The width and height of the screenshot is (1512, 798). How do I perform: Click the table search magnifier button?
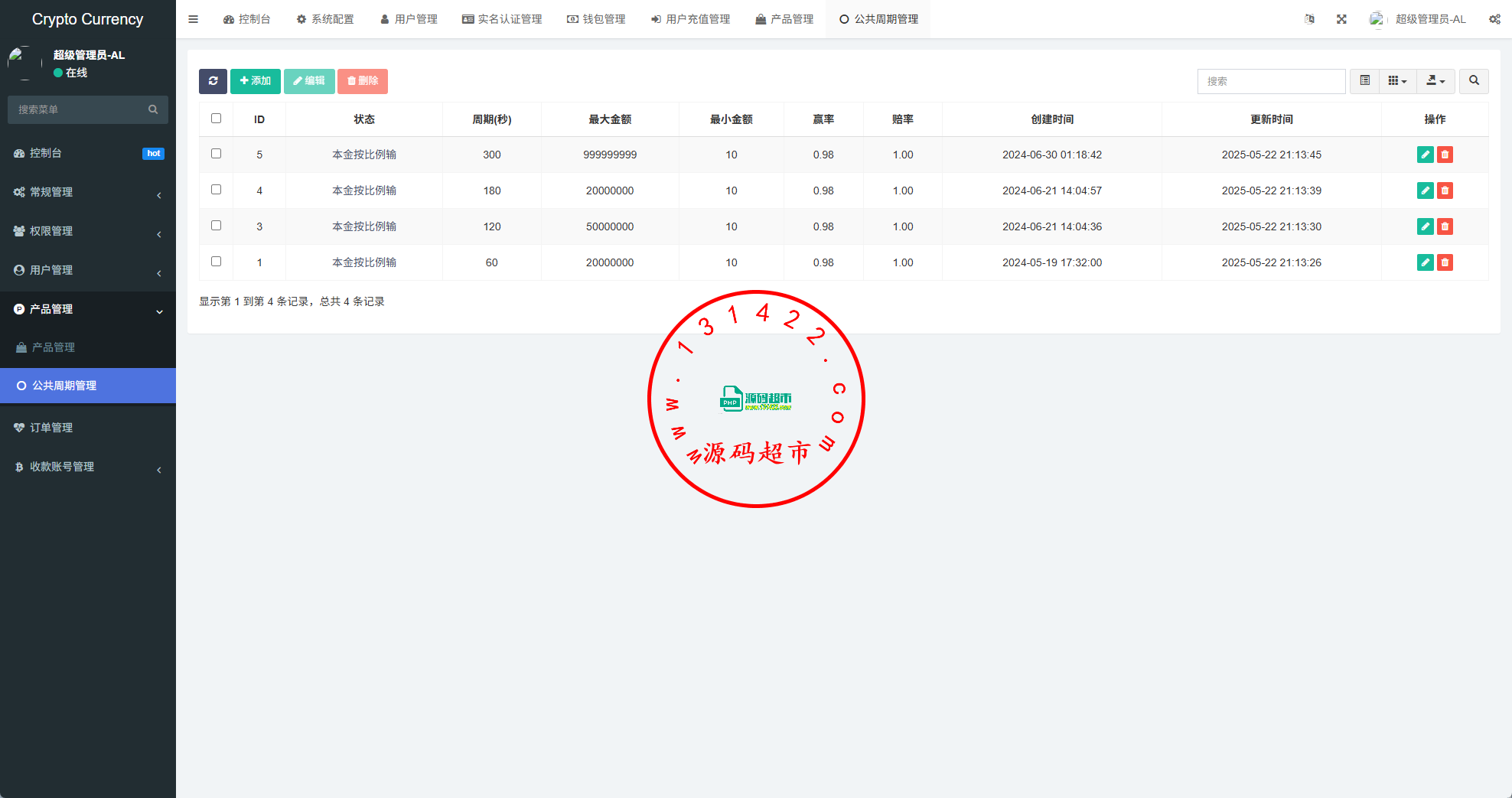pos(1474,81)
